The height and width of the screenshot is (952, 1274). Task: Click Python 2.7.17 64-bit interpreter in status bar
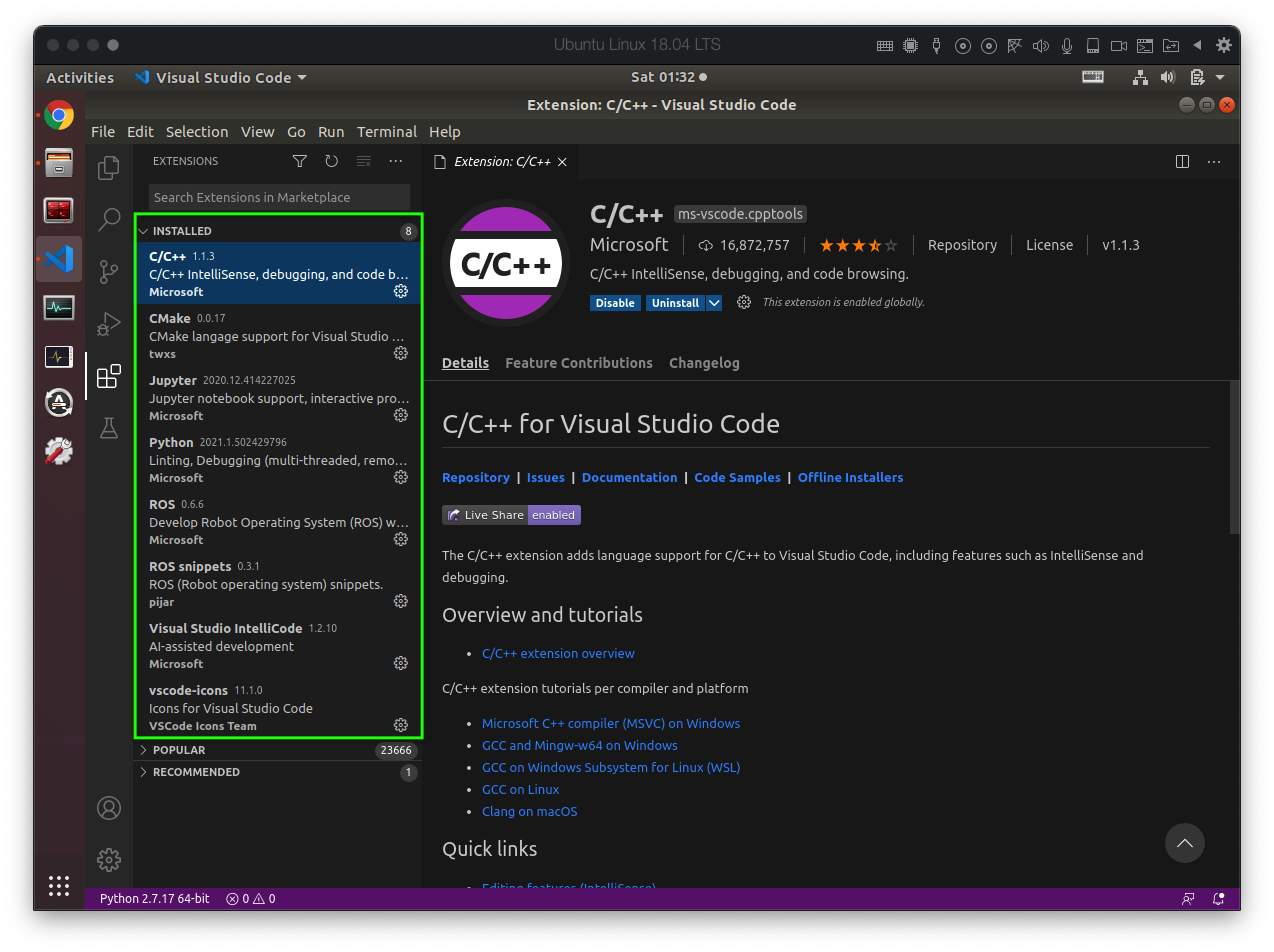(x=154, y=899)
